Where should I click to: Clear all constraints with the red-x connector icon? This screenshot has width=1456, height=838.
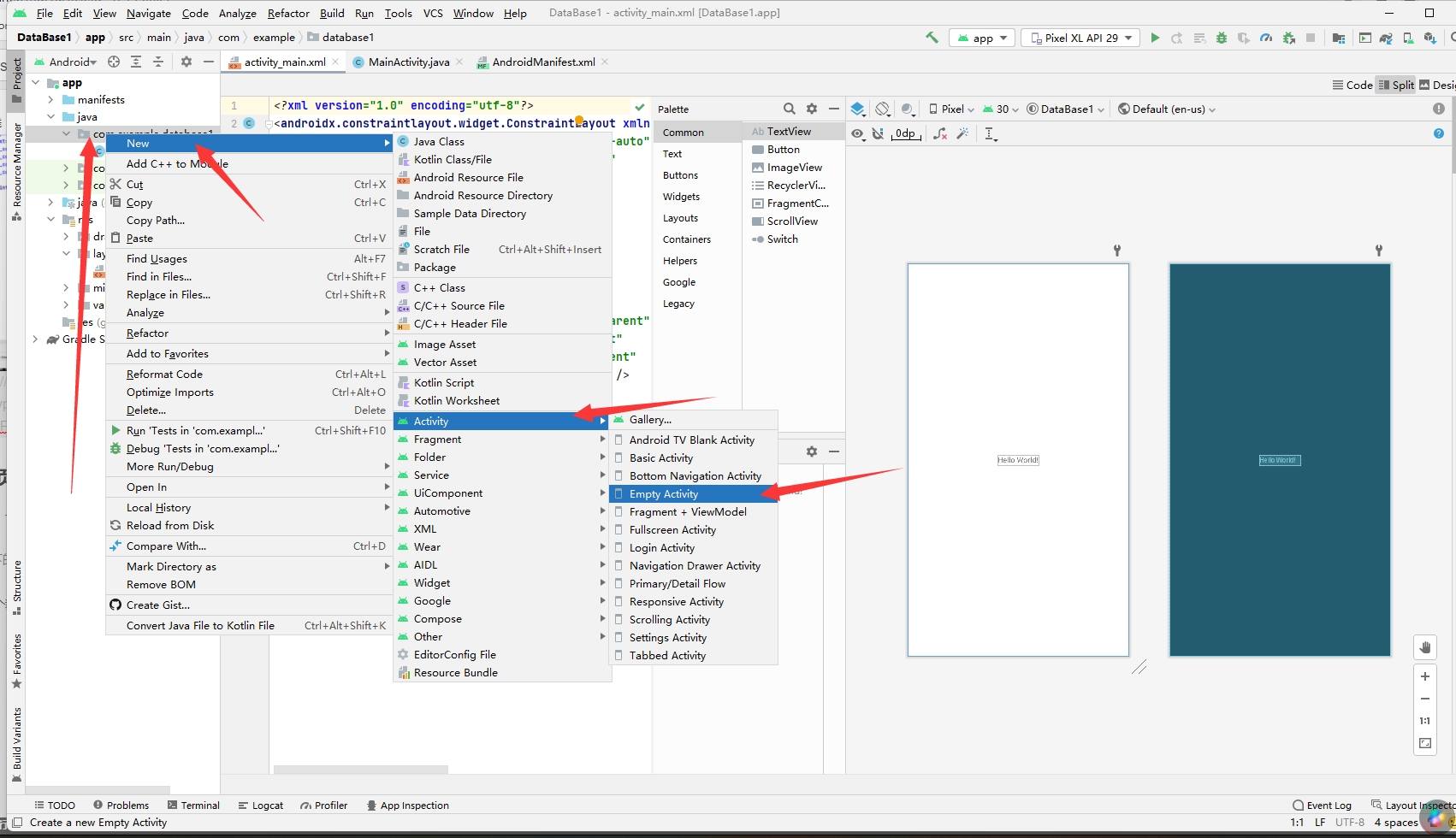tap(939, 133)
